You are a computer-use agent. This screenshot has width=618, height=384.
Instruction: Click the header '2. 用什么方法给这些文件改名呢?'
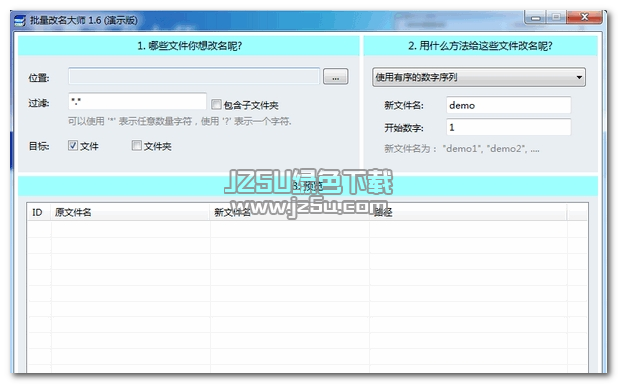pyautogui.click(x=480, y=46)
